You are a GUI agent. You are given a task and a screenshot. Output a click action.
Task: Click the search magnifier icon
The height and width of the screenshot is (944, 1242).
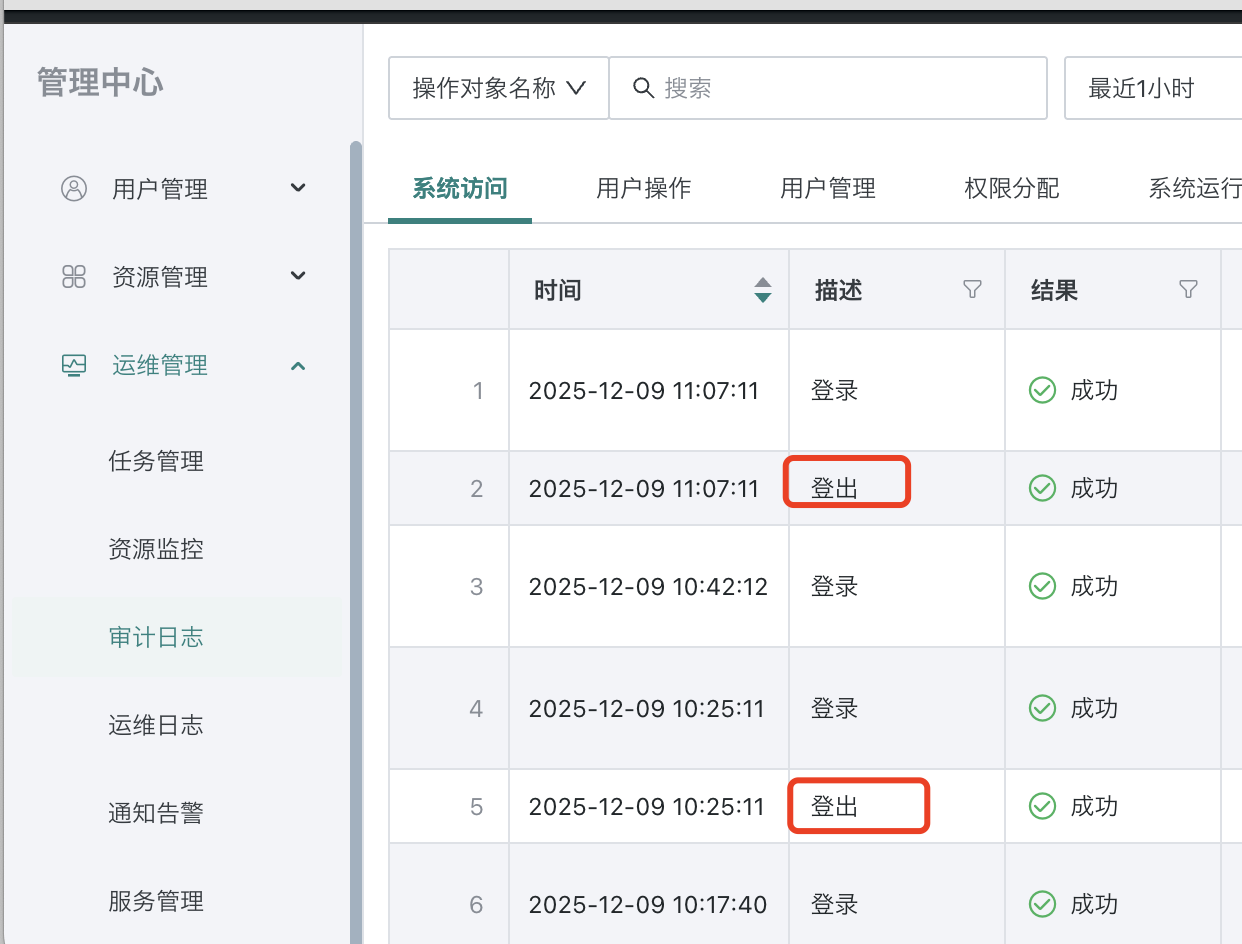pos(644,88)
